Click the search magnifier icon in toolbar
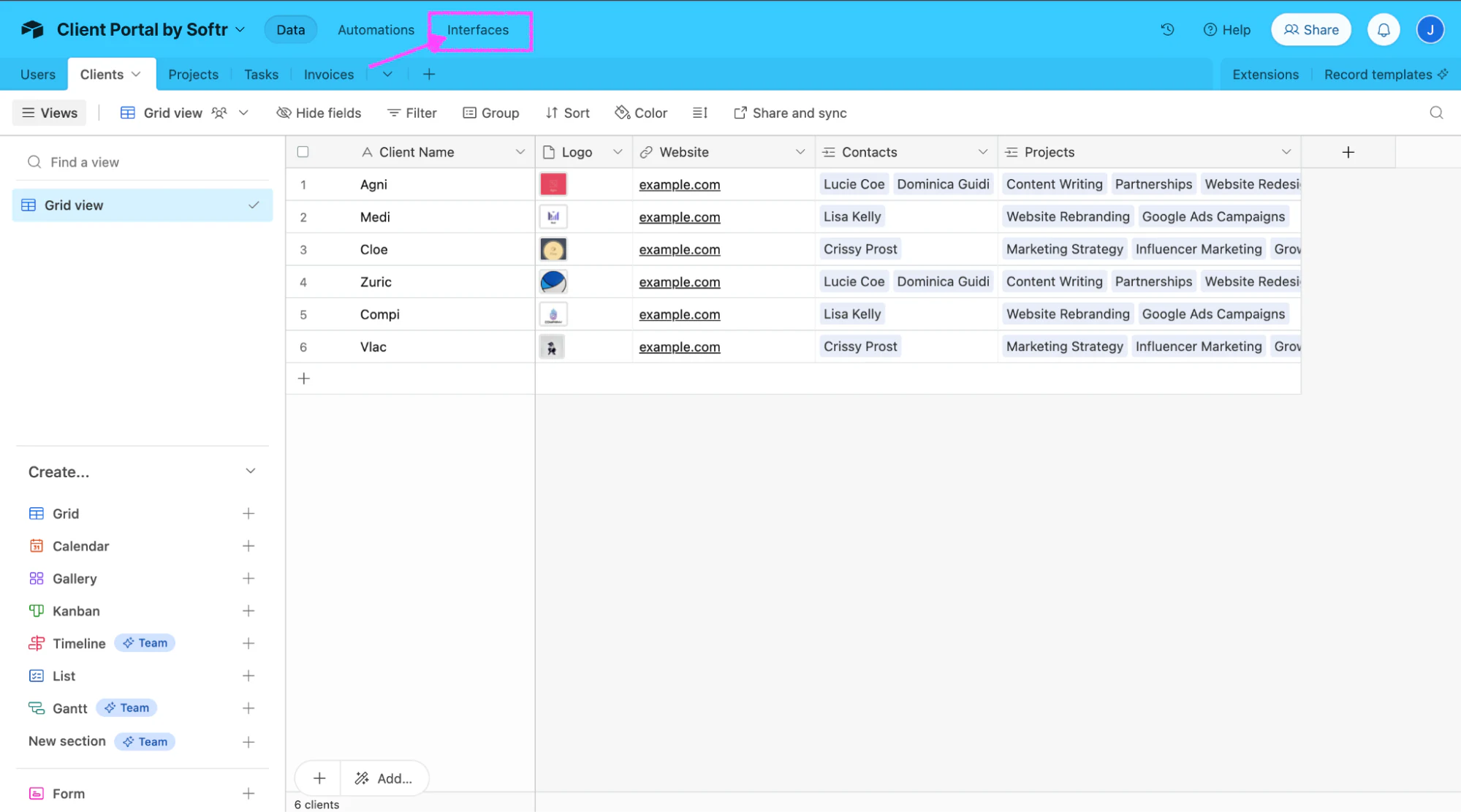Viewport: 1461px width, 812px height. (x=1436, y=113)
